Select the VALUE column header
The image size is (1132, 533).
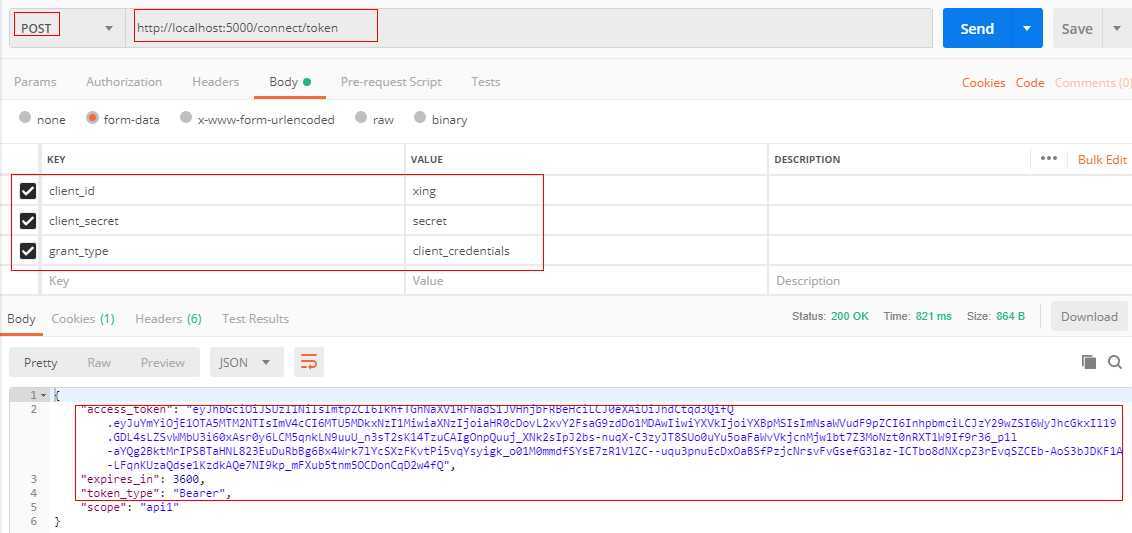coord(427,160)
